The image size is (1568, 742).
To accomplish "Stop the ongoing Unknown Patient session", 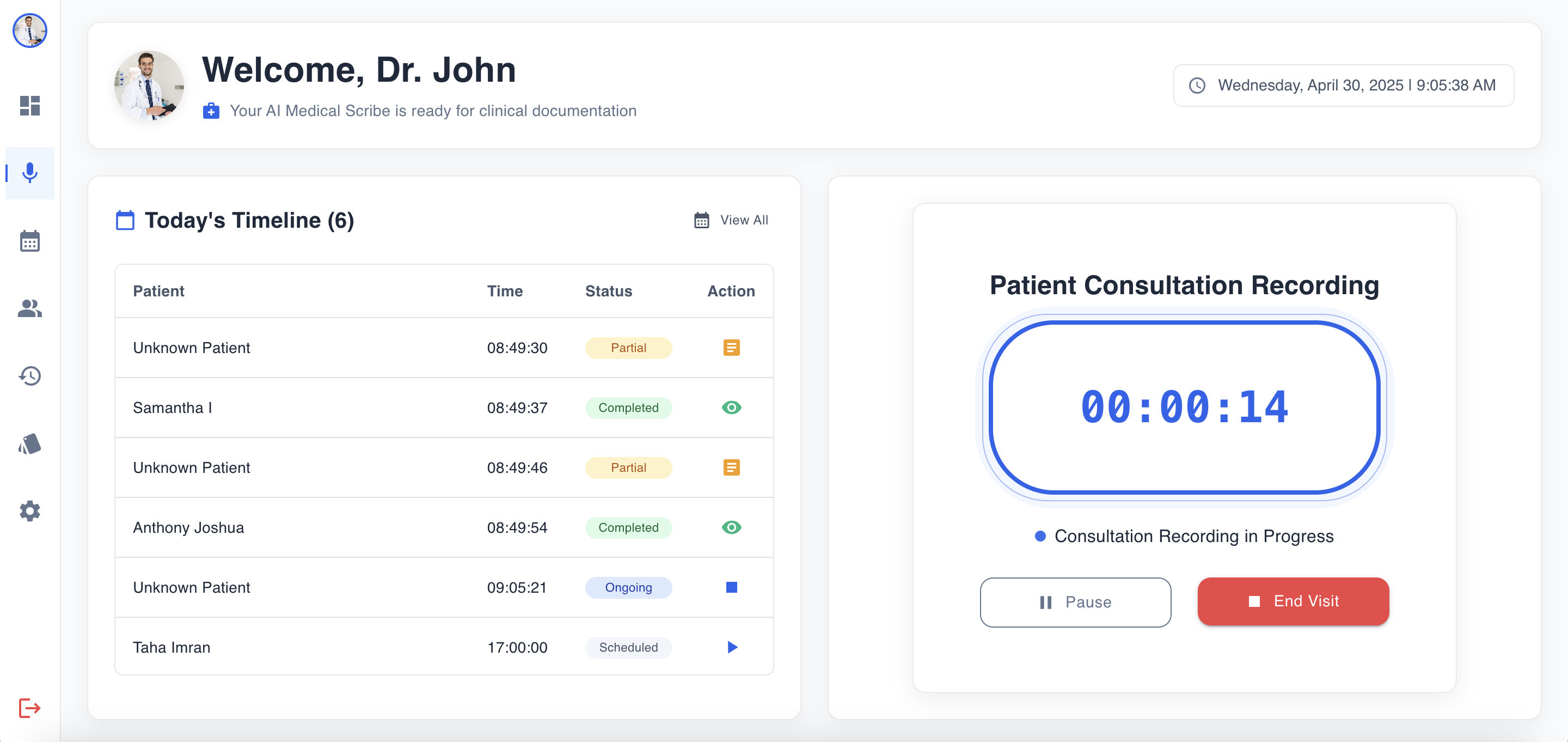I will pos(731,587).
